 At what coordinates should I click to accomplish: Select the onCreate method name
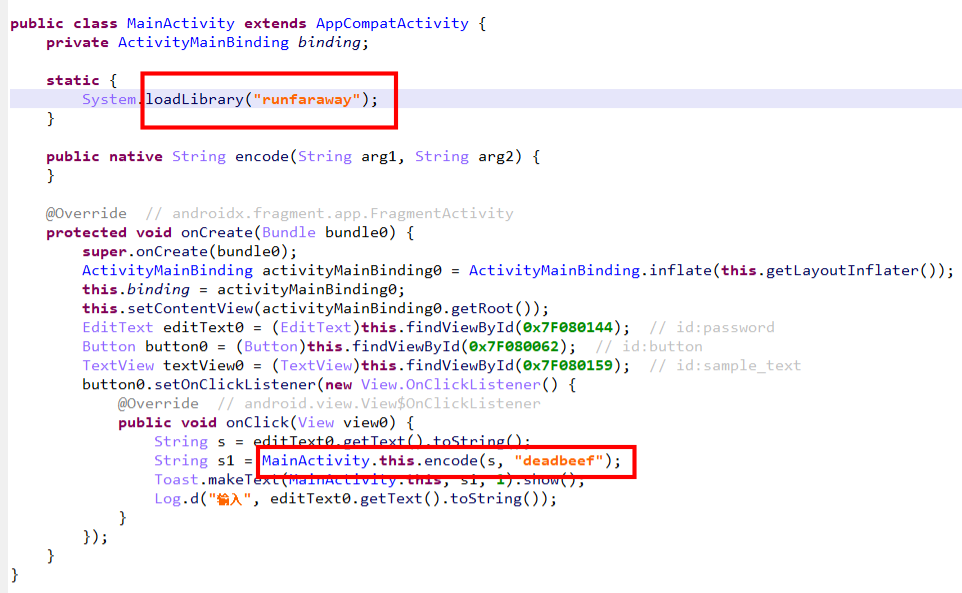[x=217, y=232]
